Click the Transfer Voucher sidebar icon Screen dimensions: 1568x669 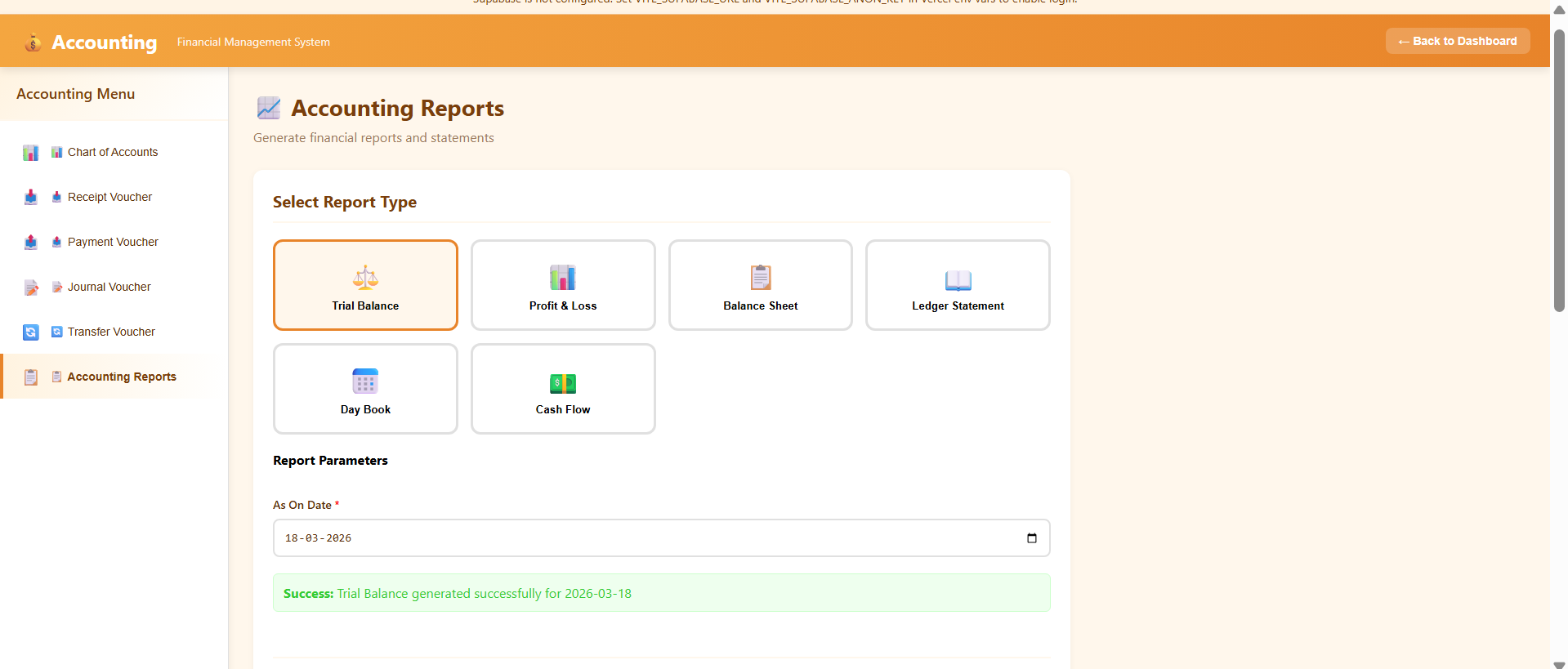(31, 332)
